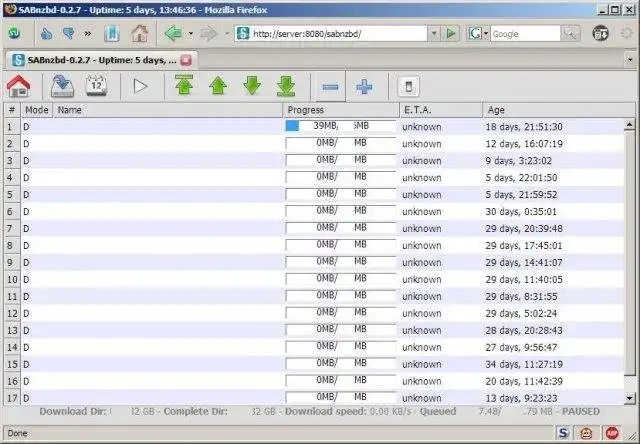640x444 pixels.
Task: Click the S icon in status bar
Action: point(564,433)
